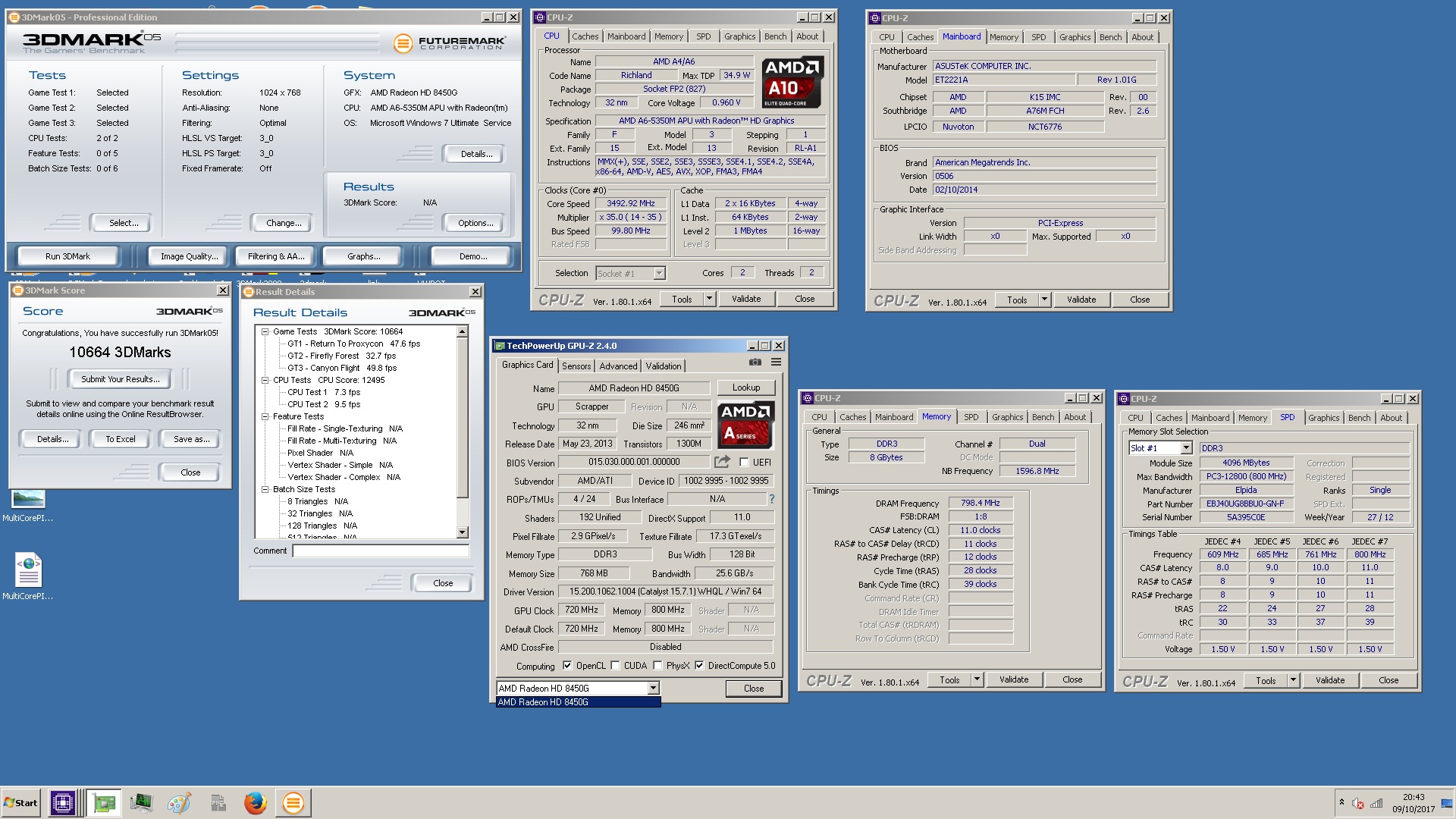
Task: Open the gray PNG file taskbar icon
Action: tap(218, 802)
